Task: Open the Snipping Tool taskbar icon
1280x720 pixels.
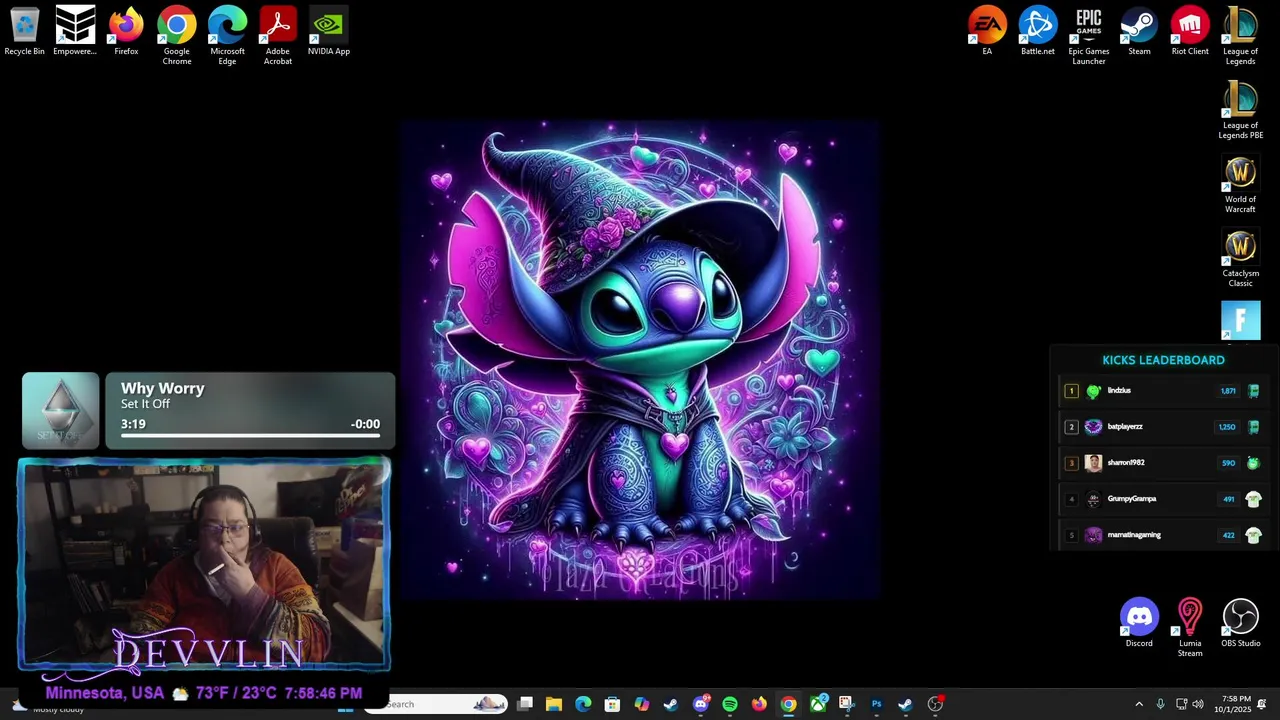Action: pos(846,704)
